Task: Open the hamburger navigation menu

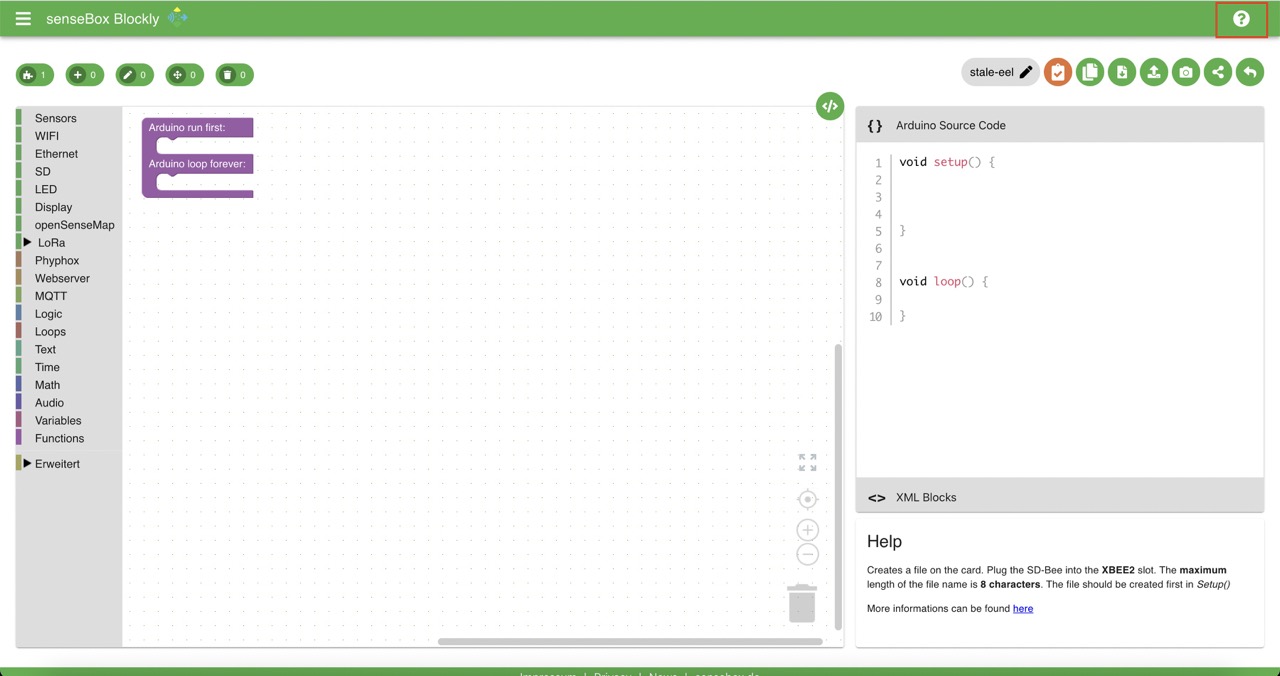Action: (x=23, y=19)
